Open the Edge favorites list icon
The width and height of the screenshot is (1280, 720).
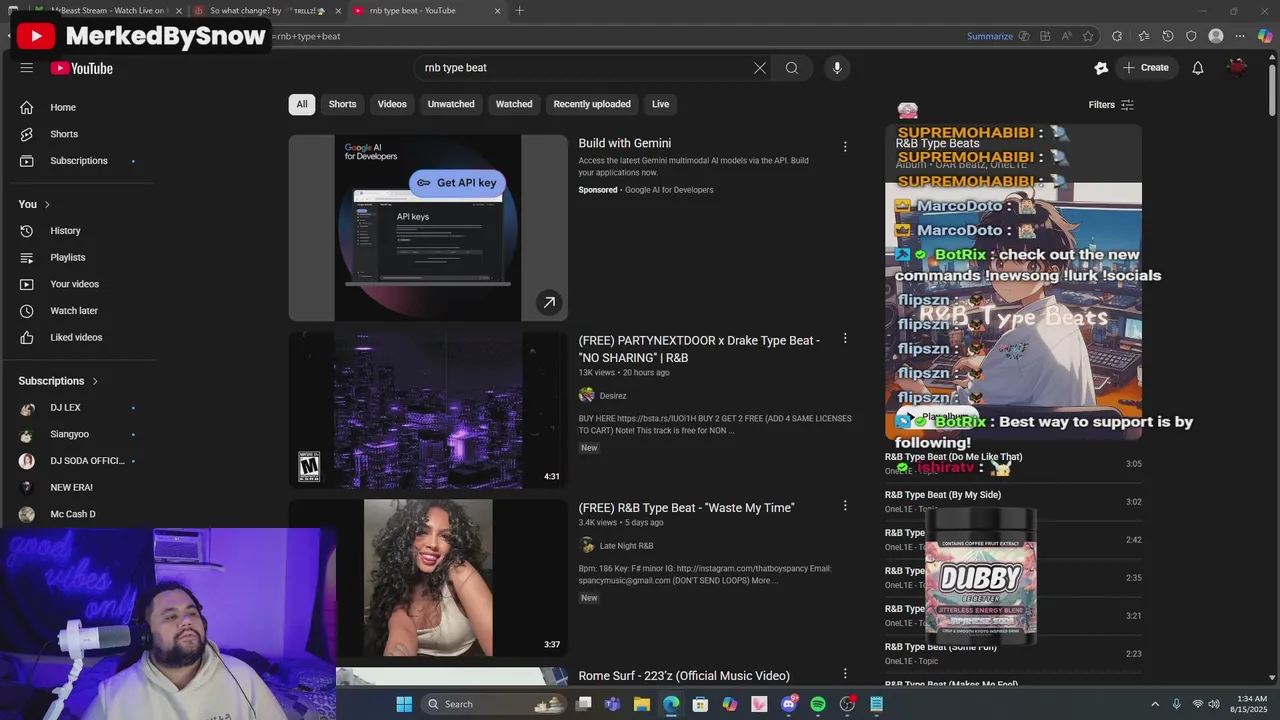point(1144,36)
